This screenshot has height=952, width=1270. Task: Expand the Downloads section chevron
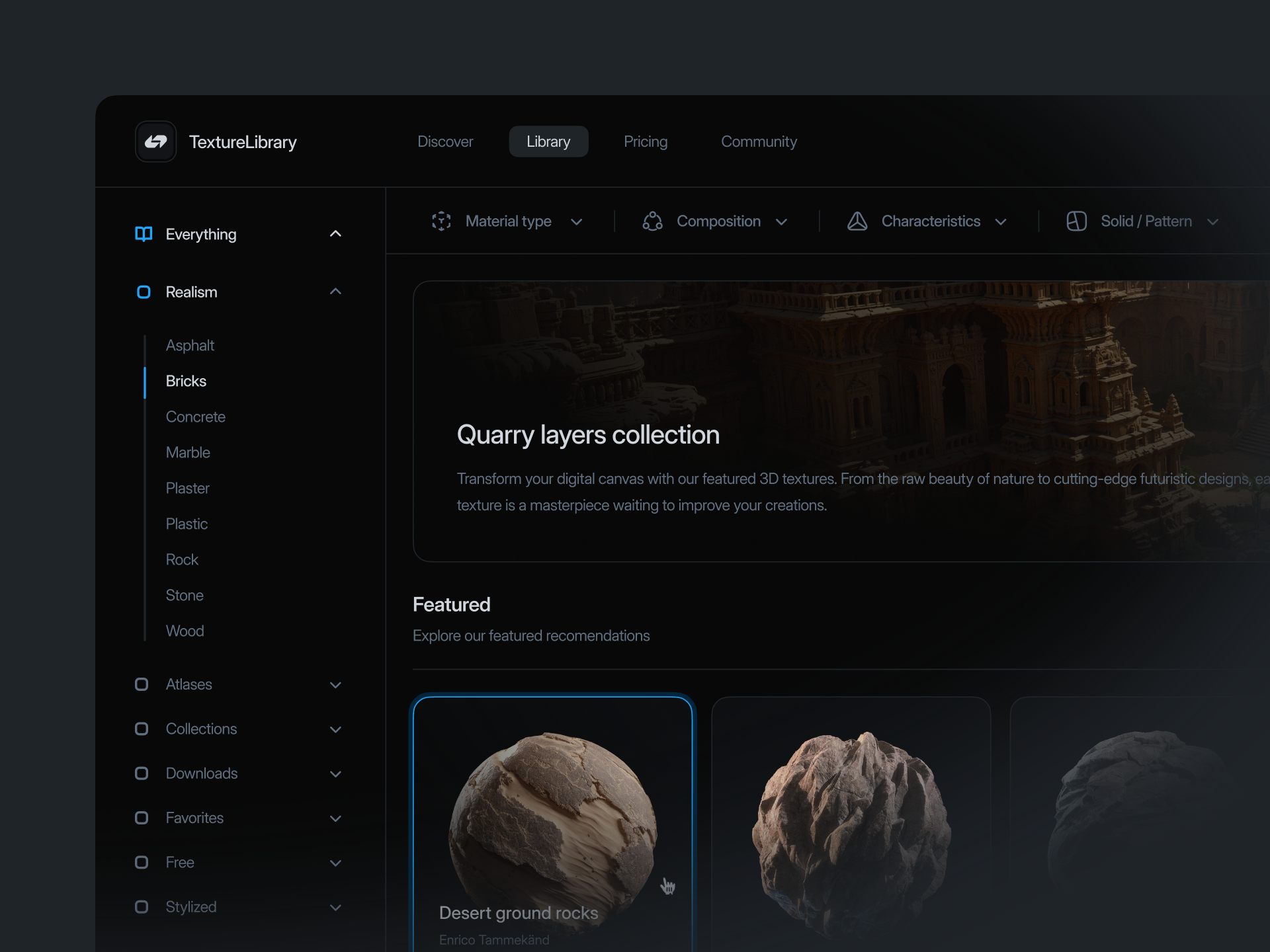pos(335,774)
